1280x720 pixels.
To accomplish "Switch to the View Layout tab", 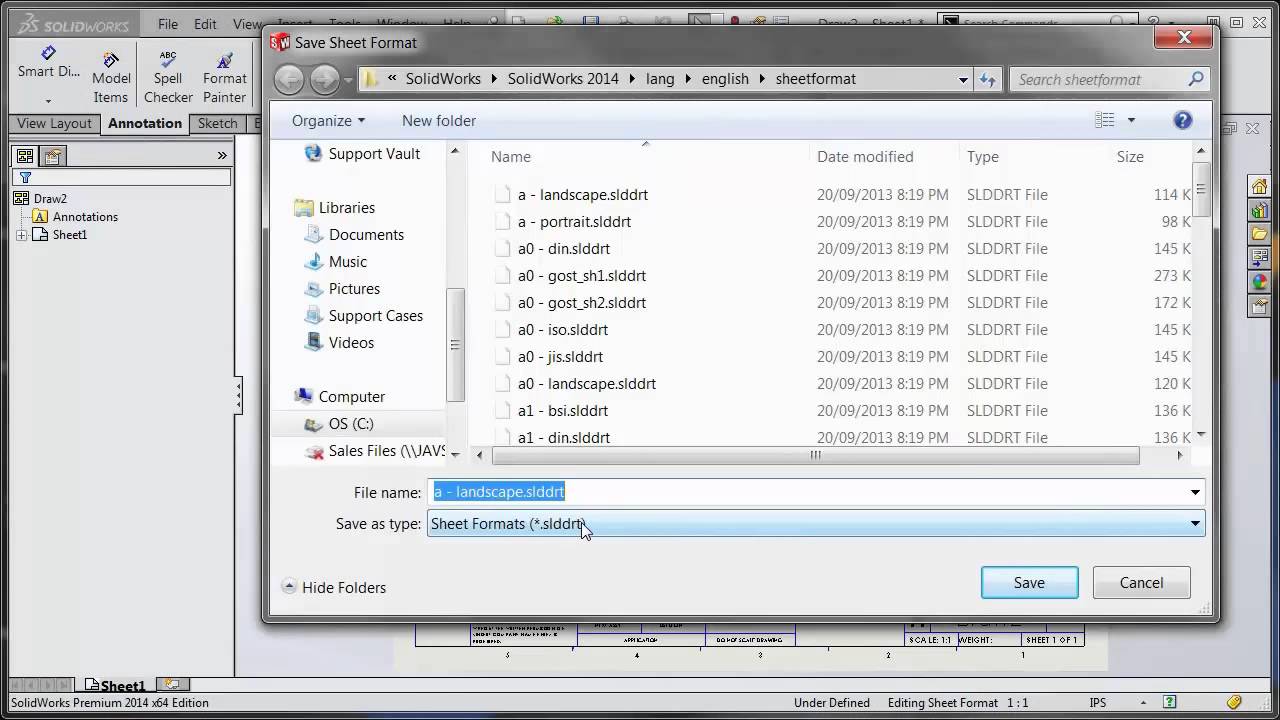I will click(x=53, y=123).
